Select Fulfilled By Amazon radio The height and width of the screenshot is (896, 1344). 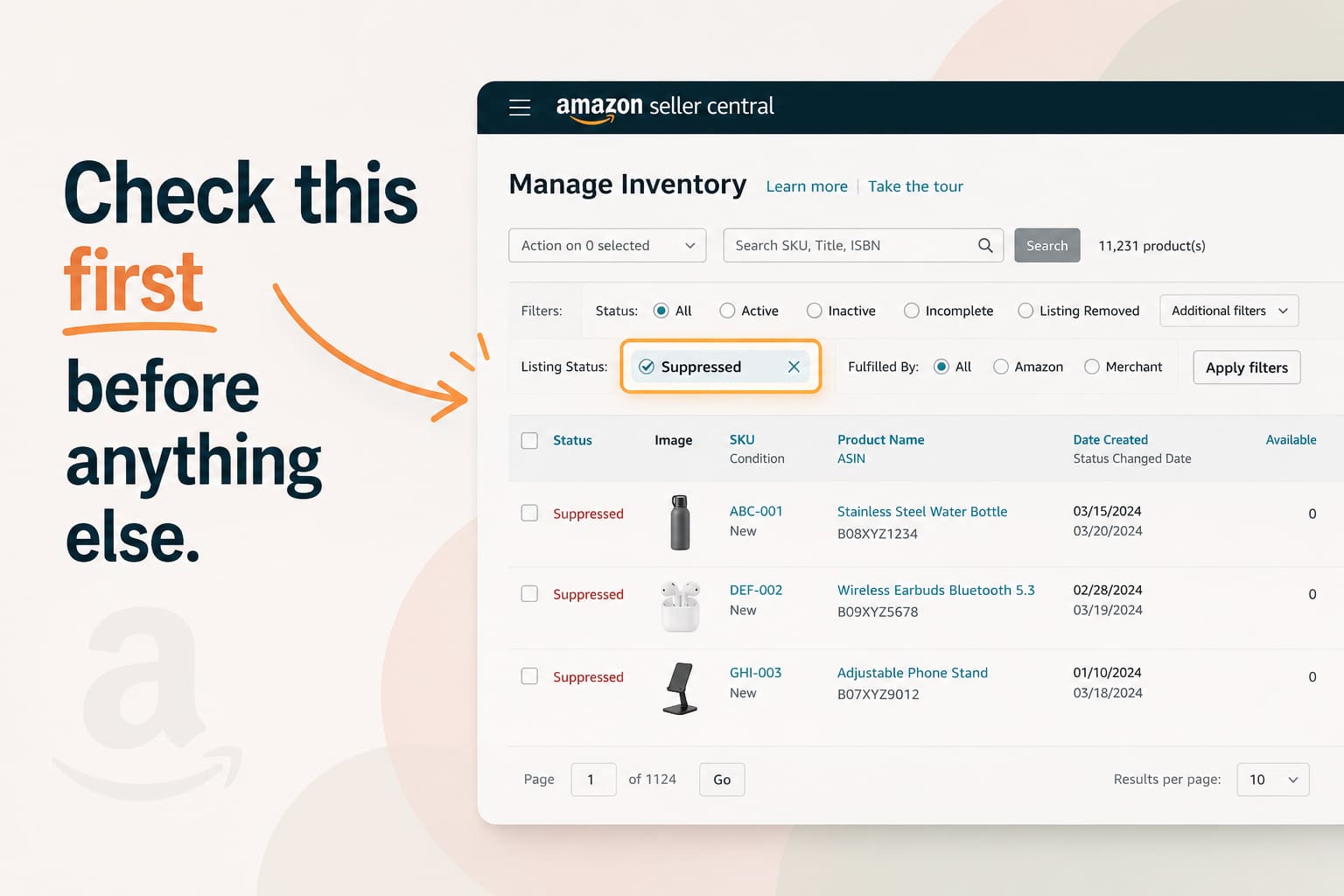[1001, 367]
